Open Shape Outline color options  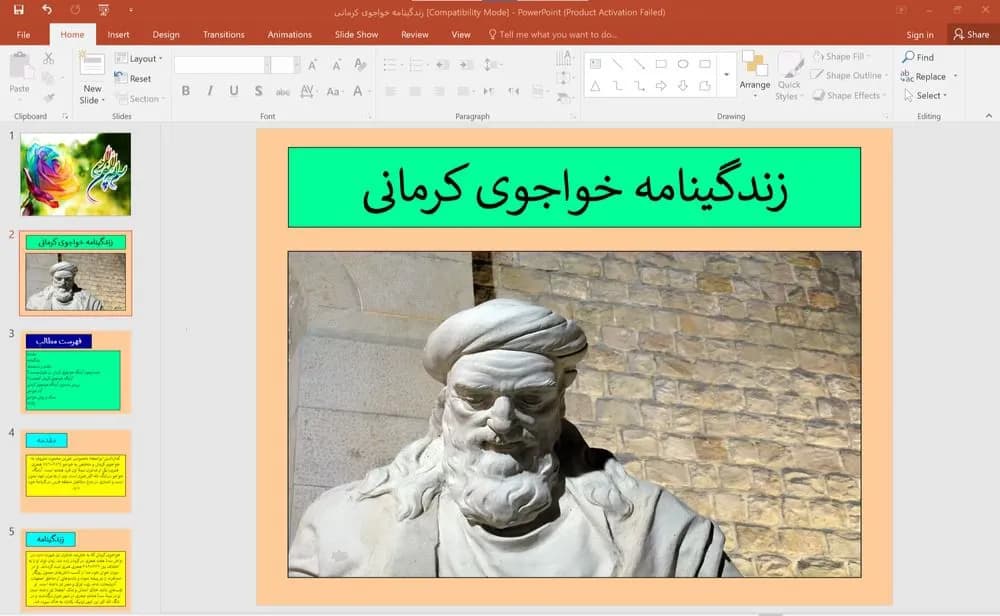pyautogui.click(x=849, y=75)
